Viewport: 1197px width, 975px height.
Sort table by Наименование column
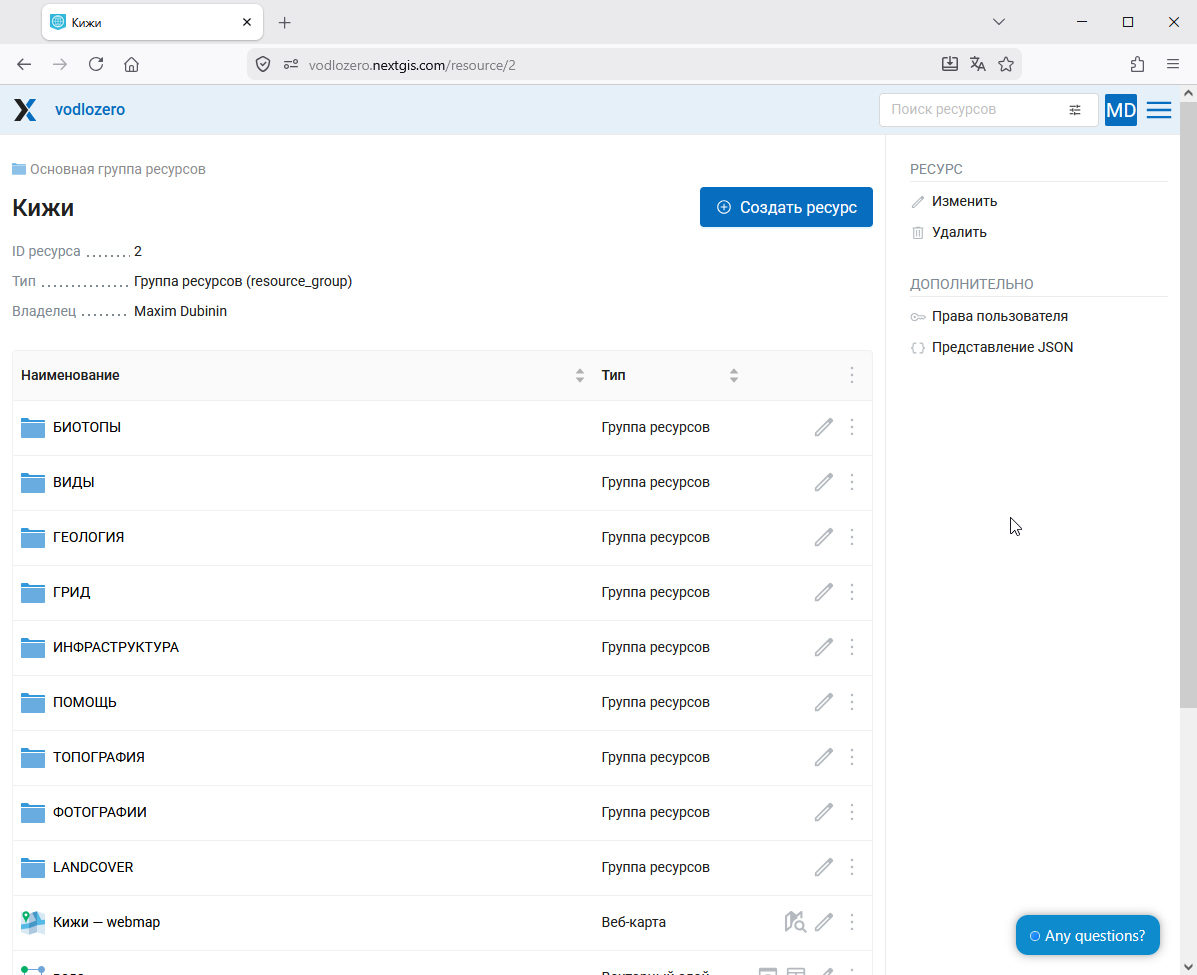click(580, 376)
